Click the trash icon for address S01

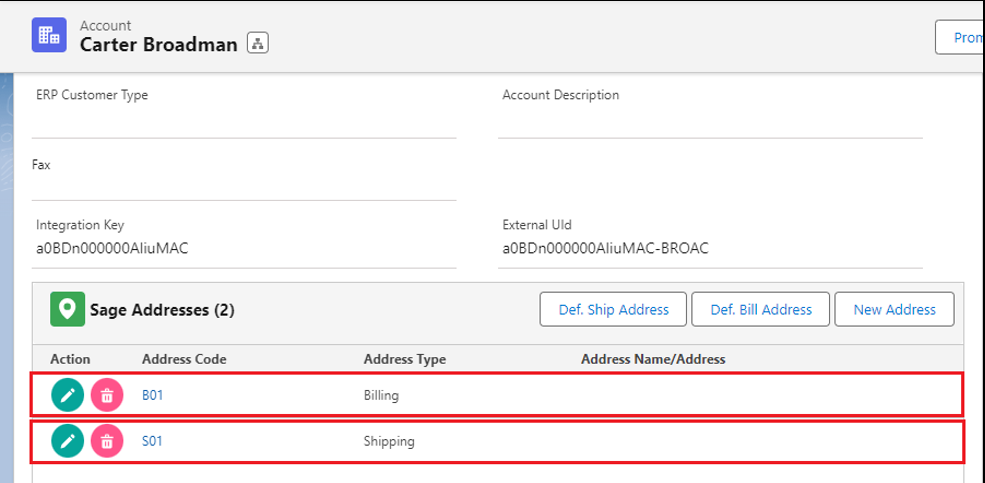tap(107, 441)
